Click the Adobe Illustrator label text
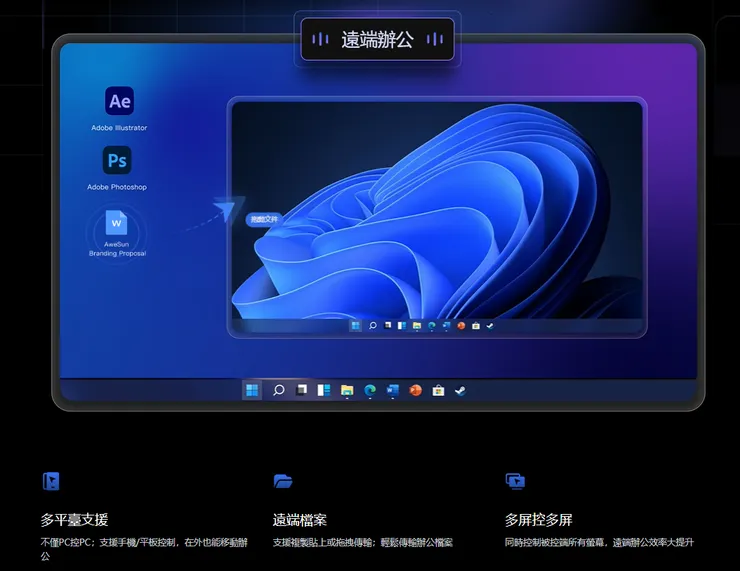The height and width of the screenshot is (571, 740). (x=119, y=127)
